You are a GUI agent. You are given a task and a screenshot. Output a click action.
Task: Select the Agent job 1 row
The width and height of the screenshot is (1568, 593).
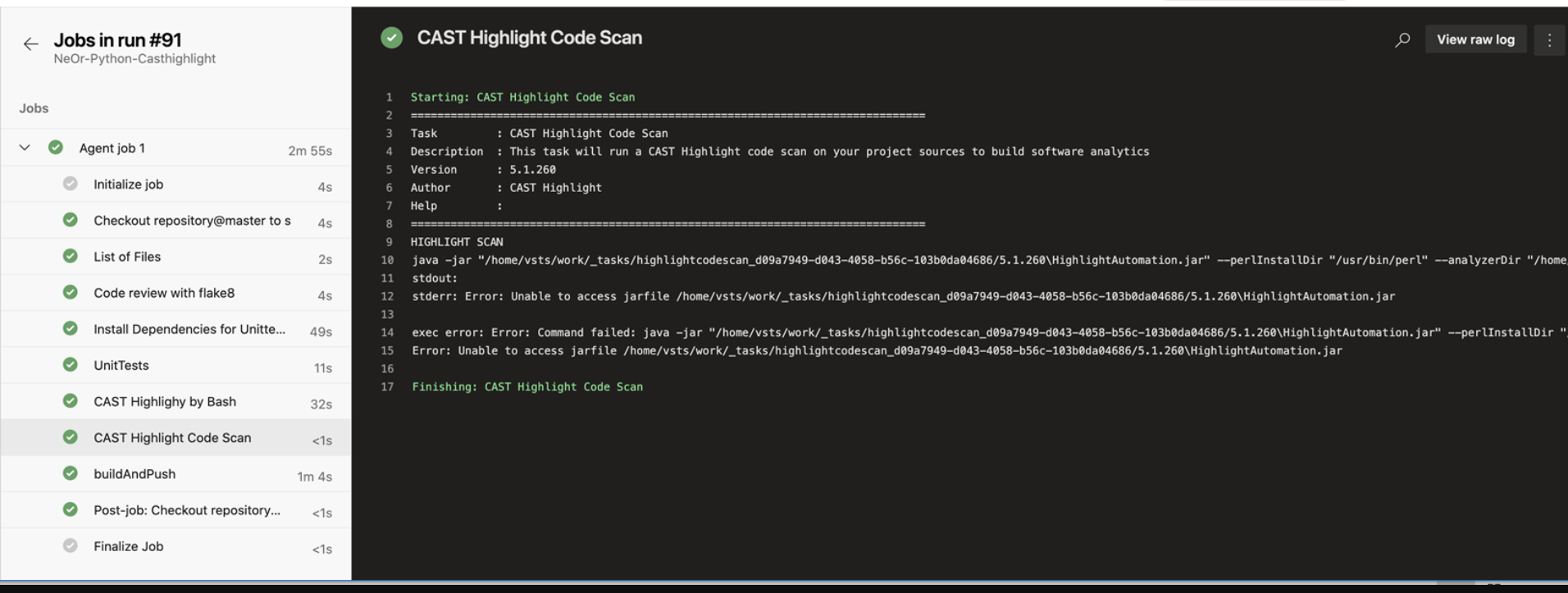pyautogui.click(x=176, y=148)
